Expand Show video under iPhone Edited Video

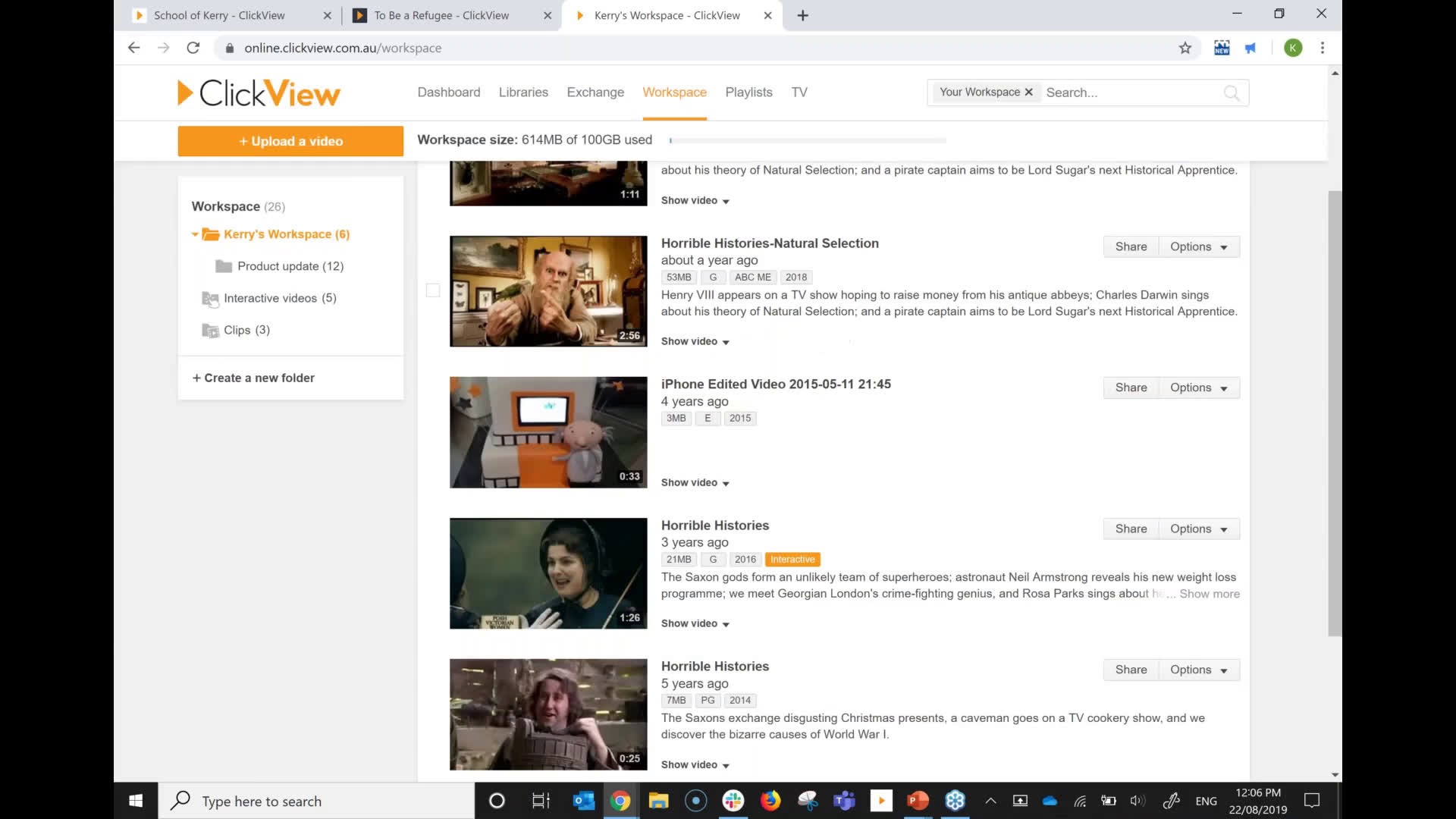tap(695, 482)
